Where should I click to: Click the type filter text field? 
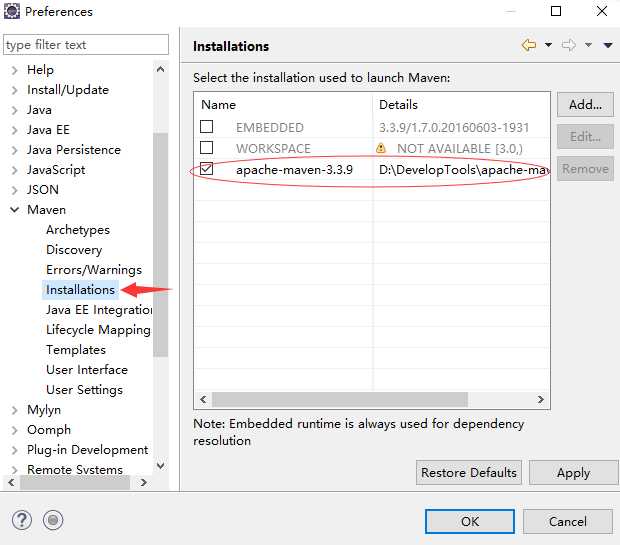(86, 44)
